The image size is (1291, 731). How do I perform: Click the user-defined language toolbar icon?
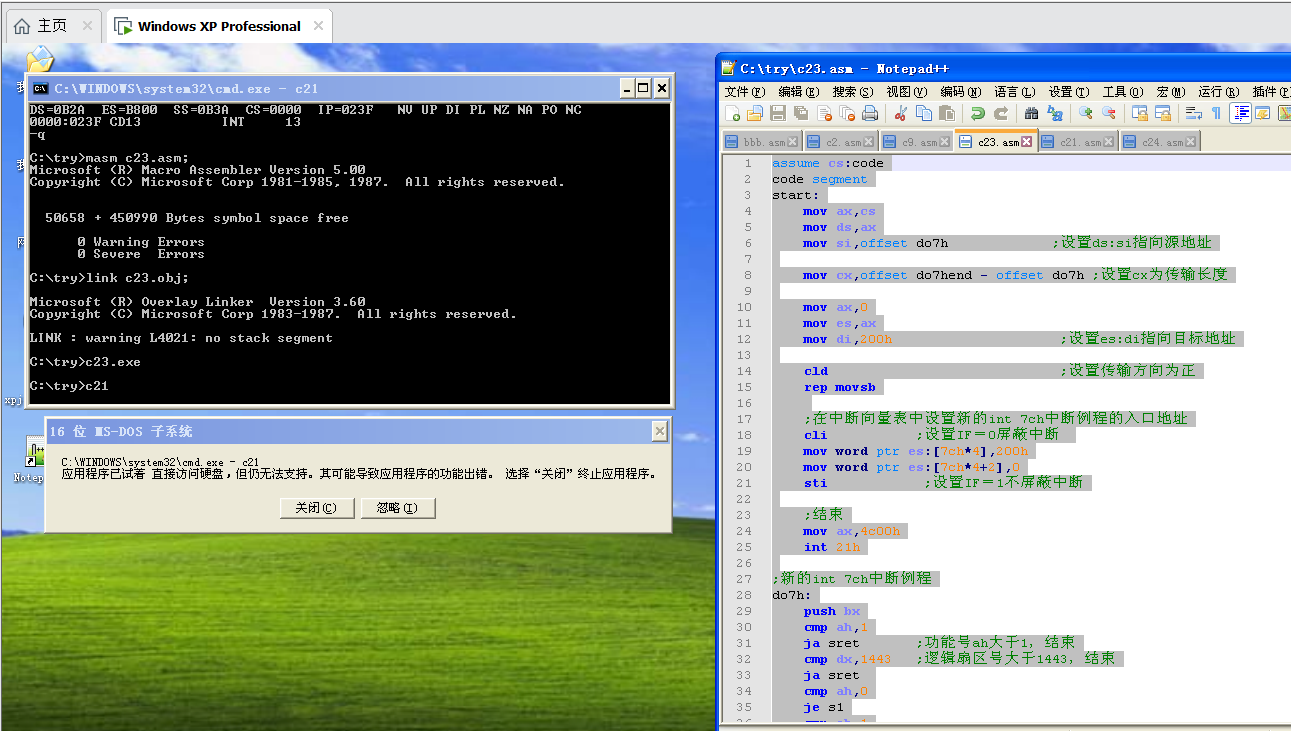[1263, 113]
